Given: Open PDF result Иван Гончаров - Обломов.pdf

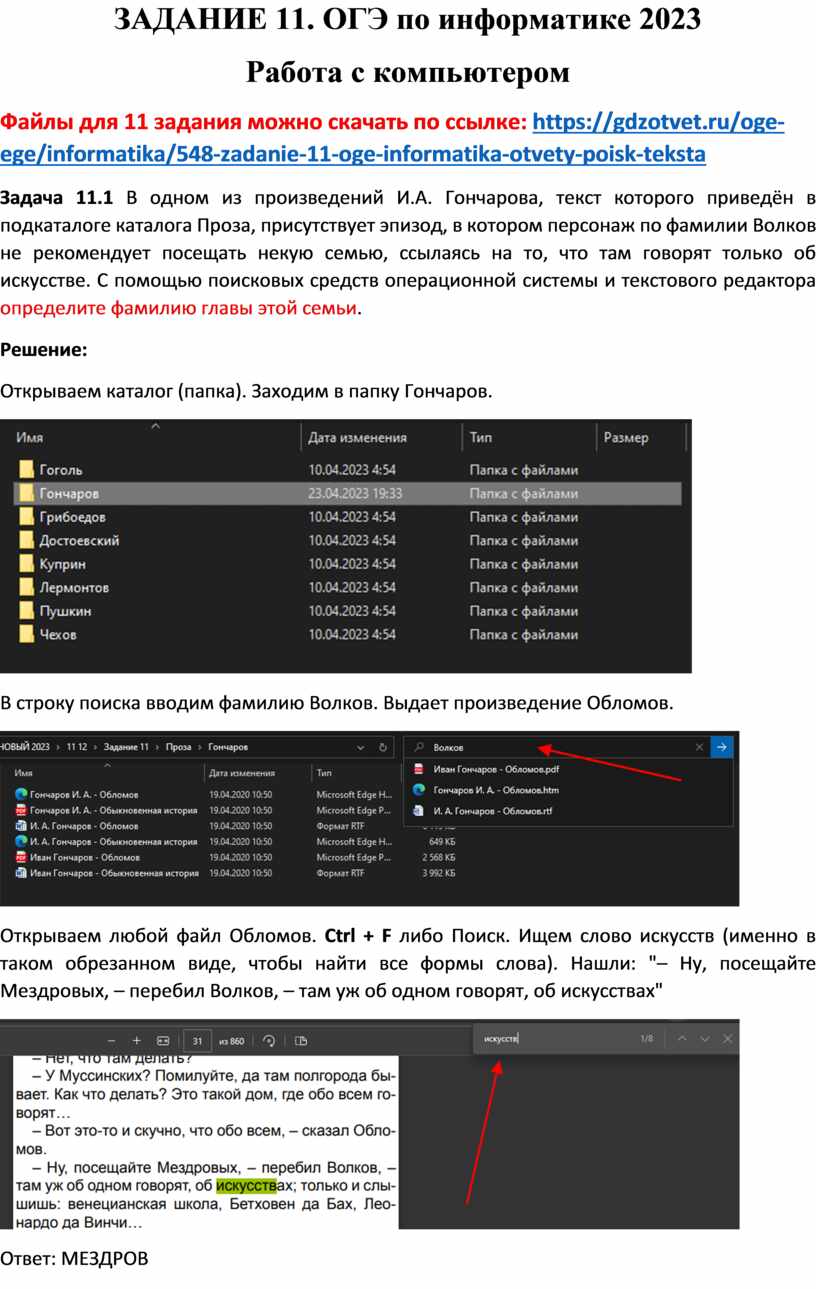Looking at the screenshot, I should point(495,769).
